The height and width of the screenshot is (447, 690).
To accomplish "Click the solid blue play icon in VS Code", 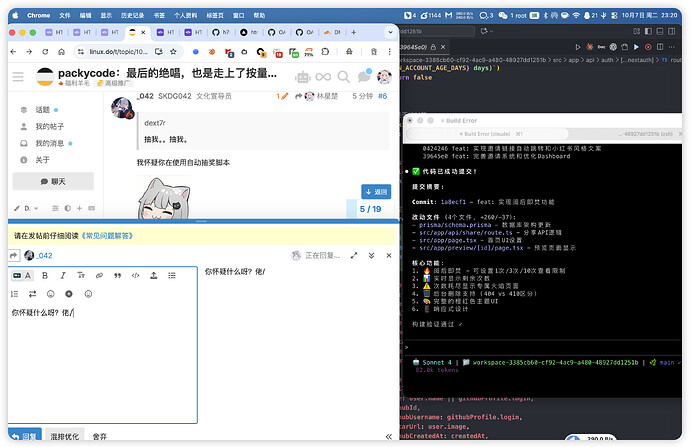I will [x=636, y=47].
